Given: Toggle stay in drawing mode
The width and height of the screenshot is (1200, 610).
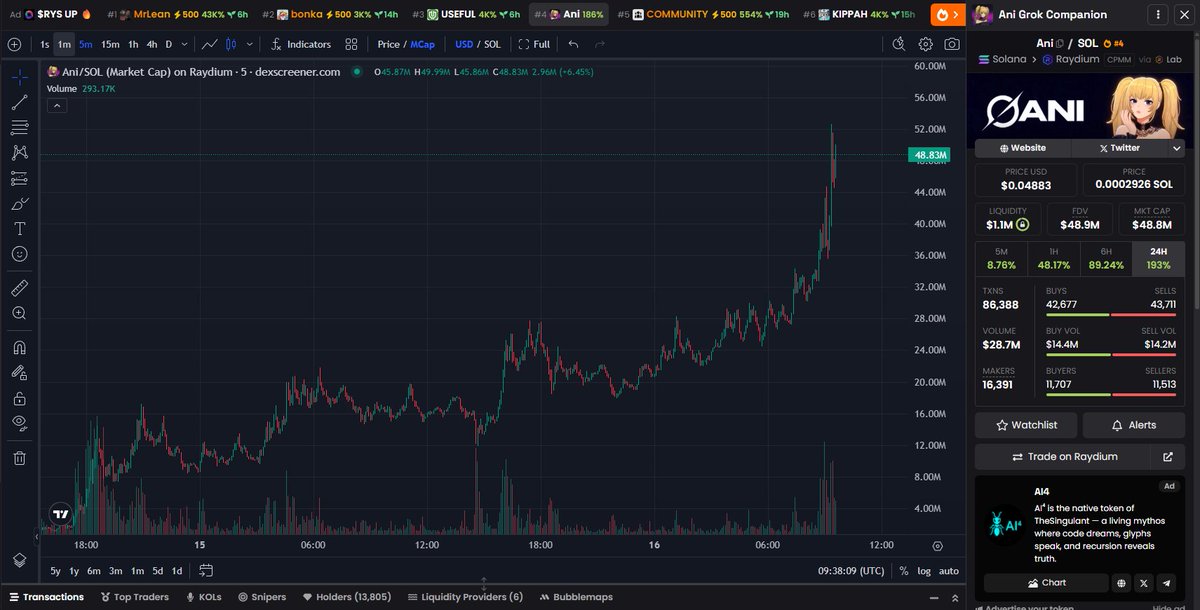Looking at the screenshot, I should click(x=19, y=373).
